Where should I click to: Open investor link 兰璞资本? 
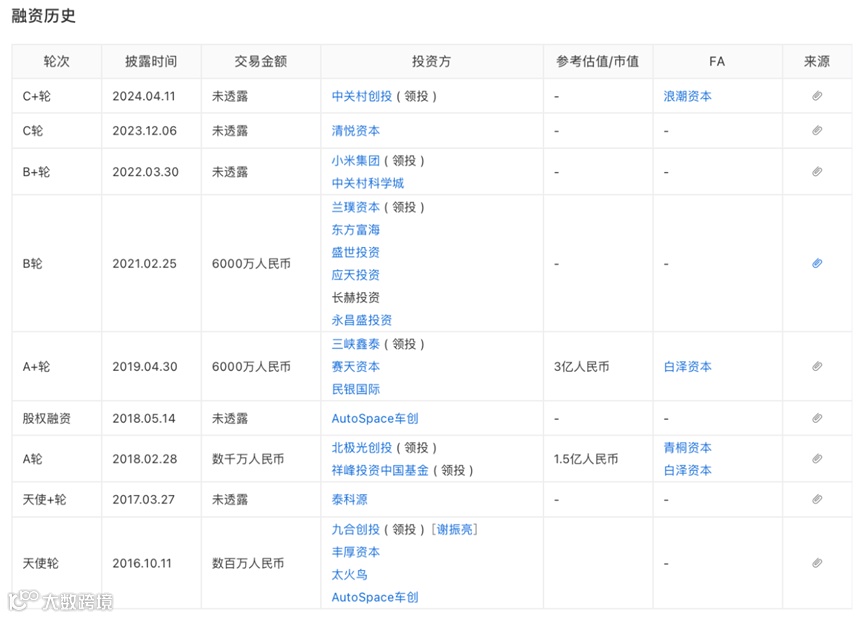[355, 207]
